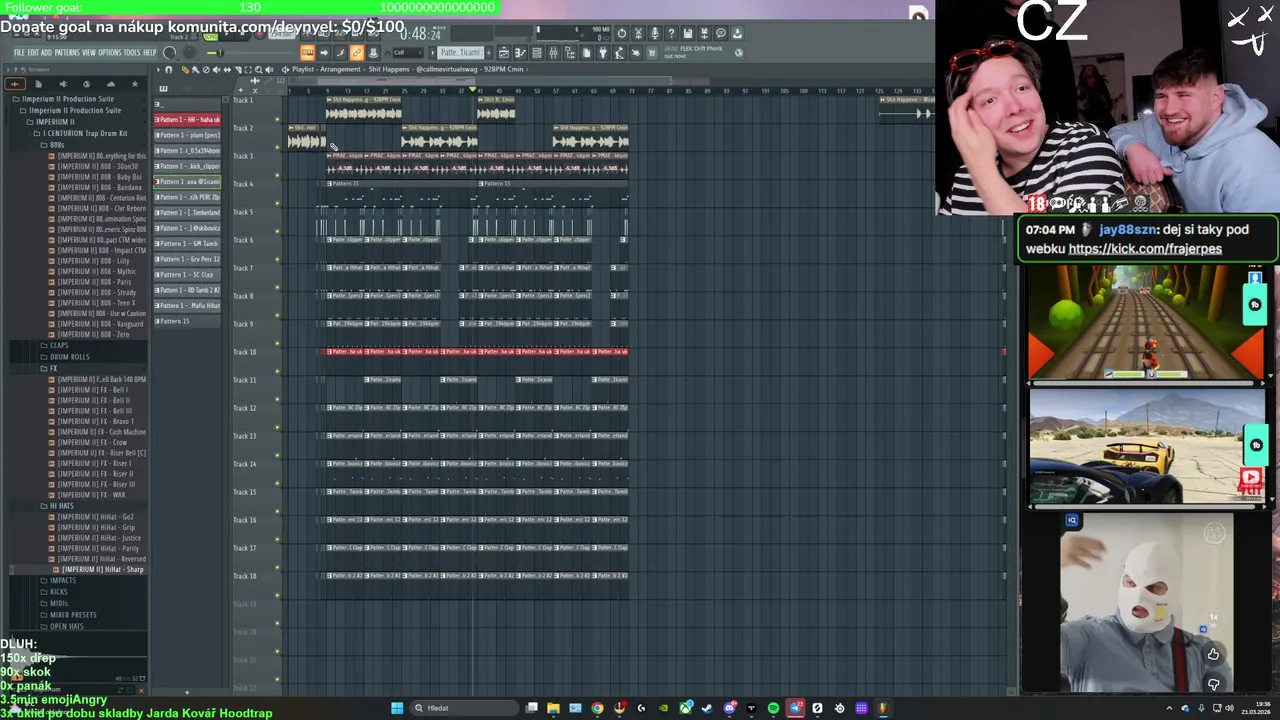Viewport: 1280px width, 720px height.
Task: Open the kick.com/frajerpes link in chat
Action: [x=1144, y=249]
